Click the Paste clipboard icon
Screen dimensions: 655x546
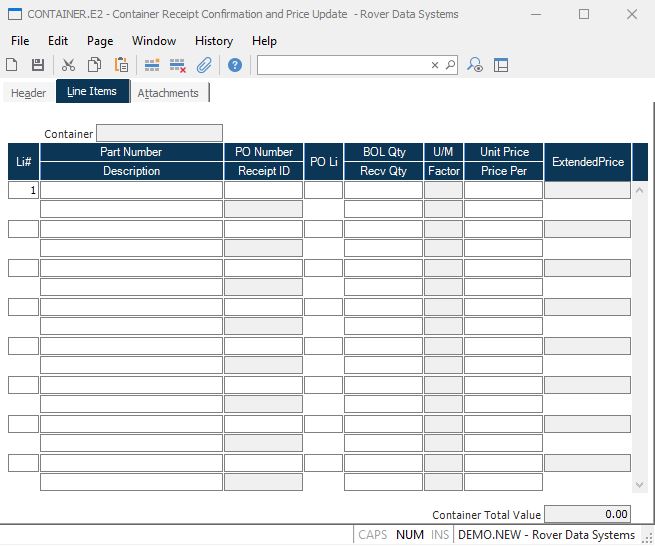coord(121,65)
